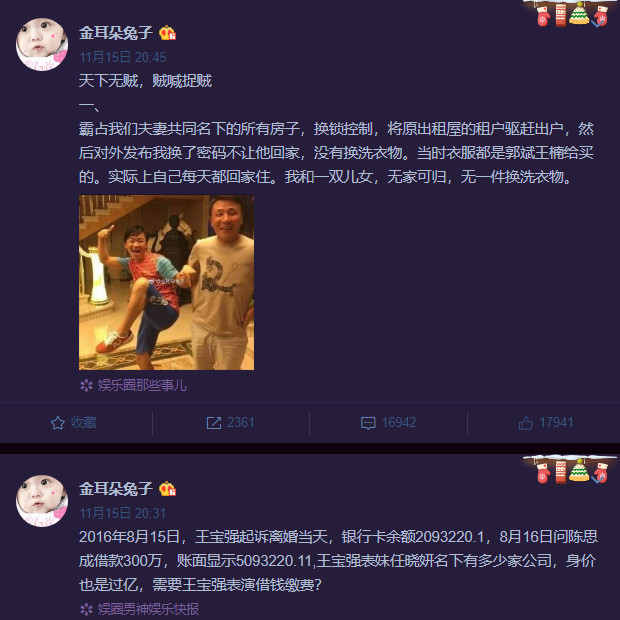Click the 11月15日 20:31 timestamp
620x620 pixels.
123,513
